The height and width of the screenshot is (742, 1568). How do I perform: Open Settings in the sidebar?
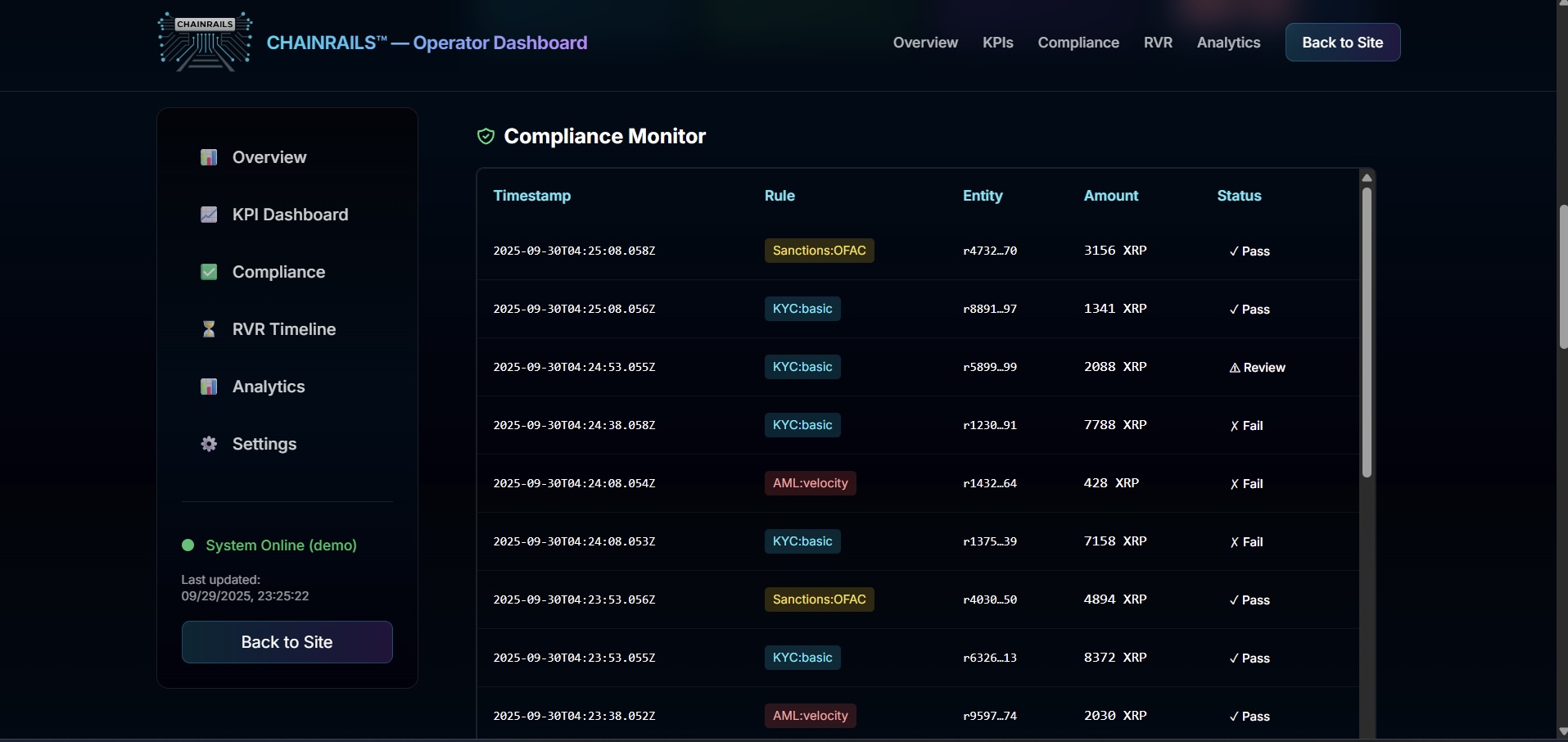point(264,444)
